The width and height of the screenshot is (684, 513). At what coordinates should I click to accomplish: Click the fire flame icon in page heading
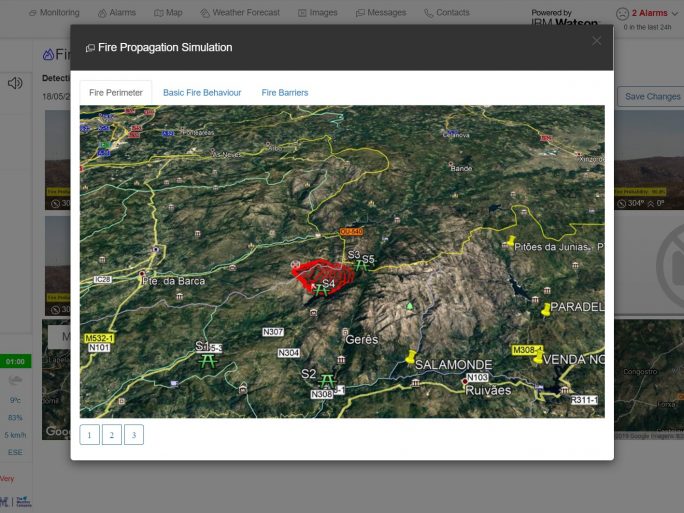click(x=48, y=54)
